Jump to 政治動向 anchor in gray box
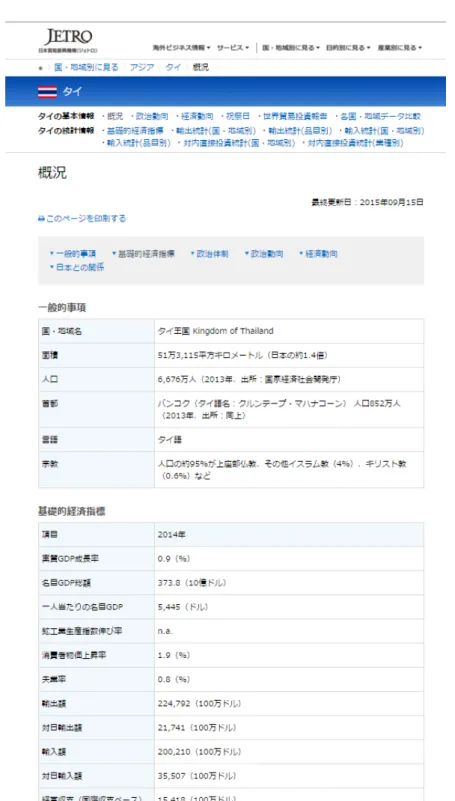Image resolution: width=455 pixels, height=801 pixels. [x=267, y=254]
